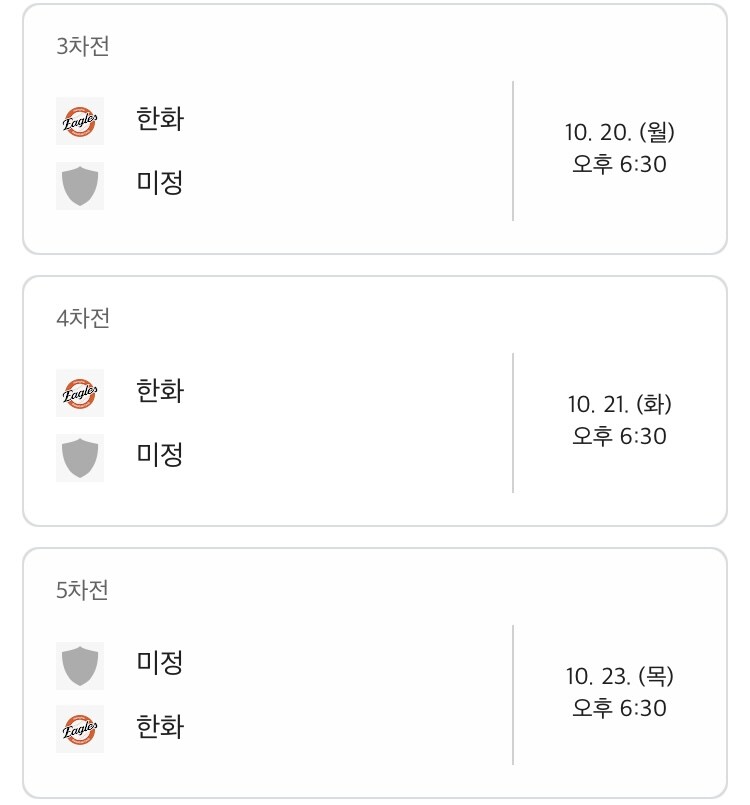Screen dimensions: 750x805
Task: Click the gray shield icon in 5차전 card
Action: 80,665
